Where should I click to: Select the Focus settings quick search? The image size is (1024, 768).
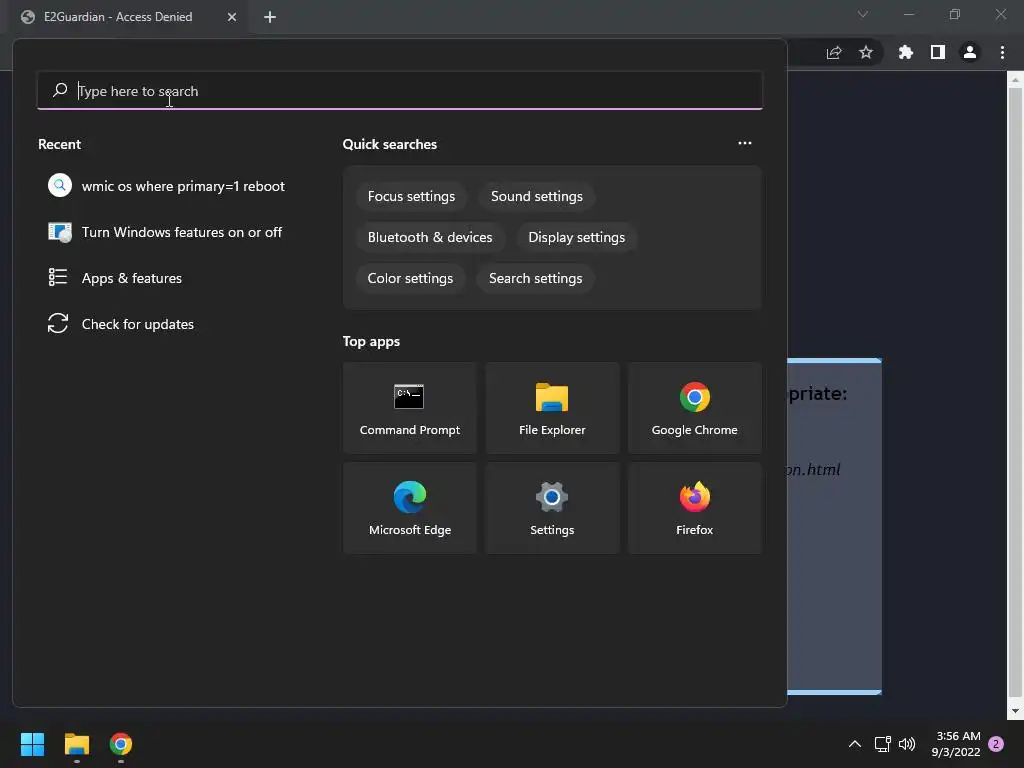pyautogui.click(x=411, y=197)
